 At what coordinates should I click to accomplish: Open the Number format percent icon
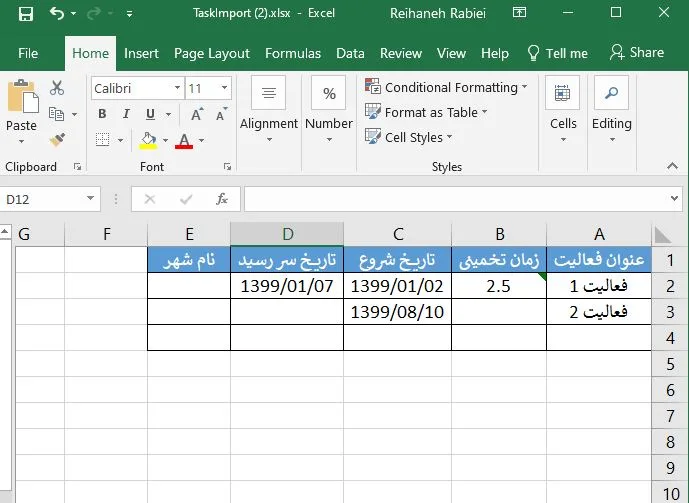click(x=329, y=95)
